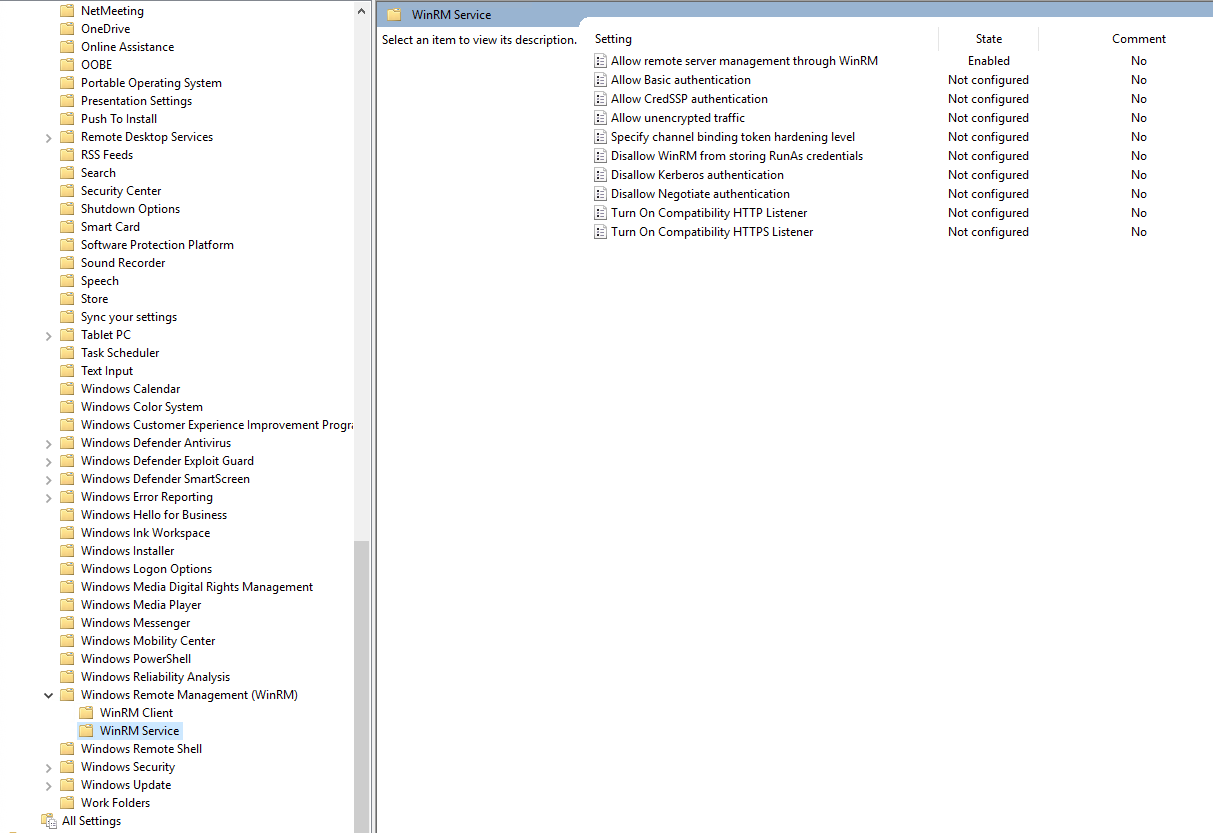Click the Windows Installer folder icon
The width and height of the screenshot is (1213, 833).
coord(67,551)
